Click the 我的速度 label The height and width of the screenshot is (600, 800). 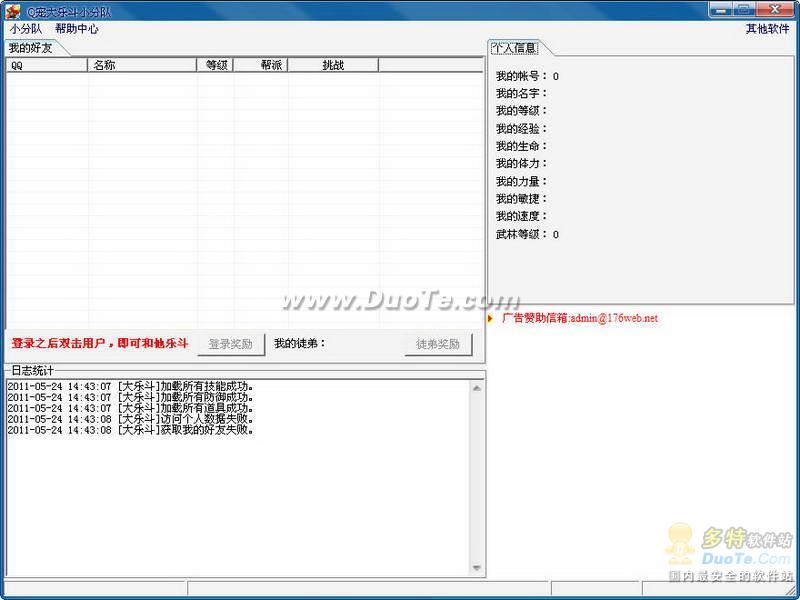tap(521, 216)
